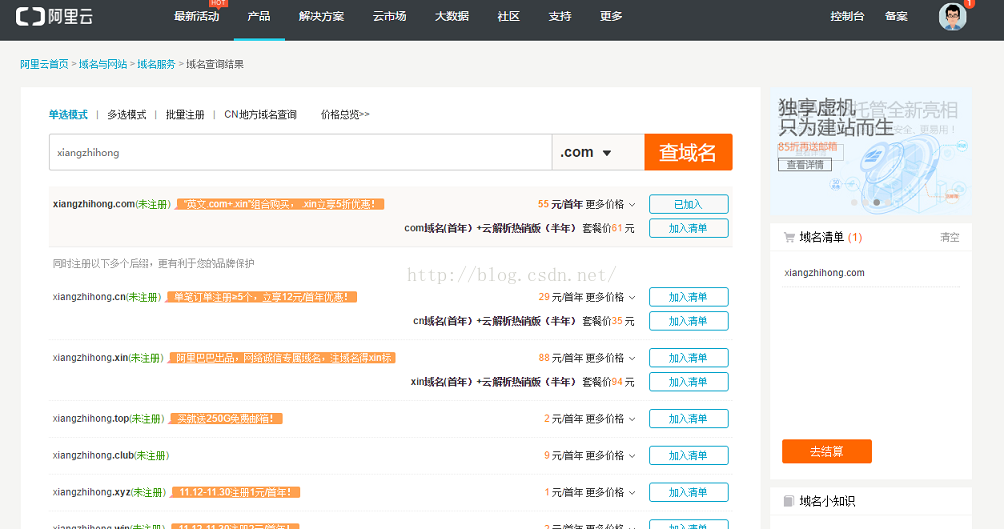Open the 社区 menu
The height and width of the screenshot is (529, 1004).
[x=508, y=17]
